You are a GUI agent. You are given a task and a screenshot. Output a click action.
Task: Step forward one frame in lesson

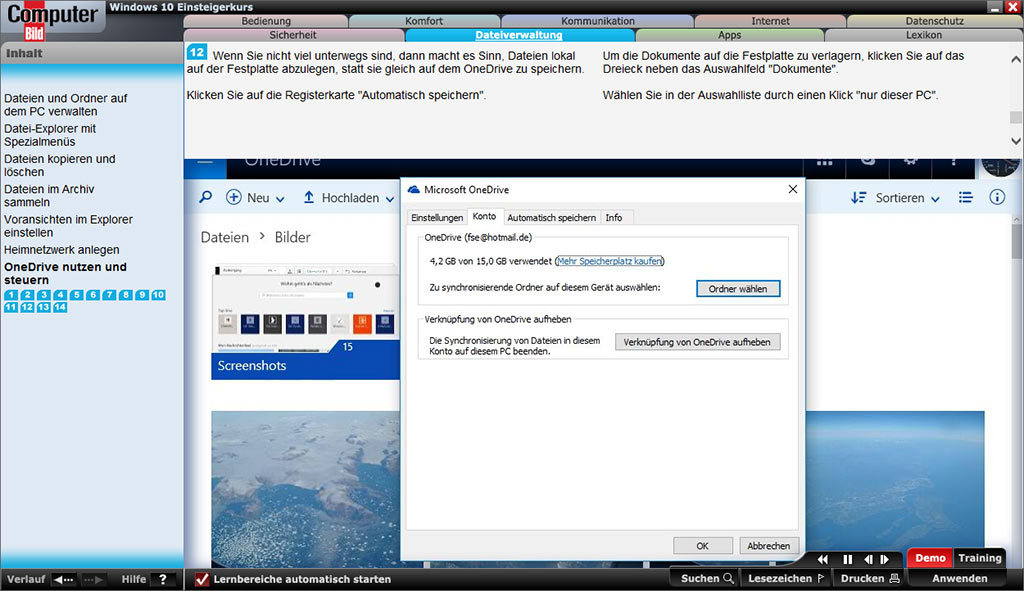[x=884, y=559]
